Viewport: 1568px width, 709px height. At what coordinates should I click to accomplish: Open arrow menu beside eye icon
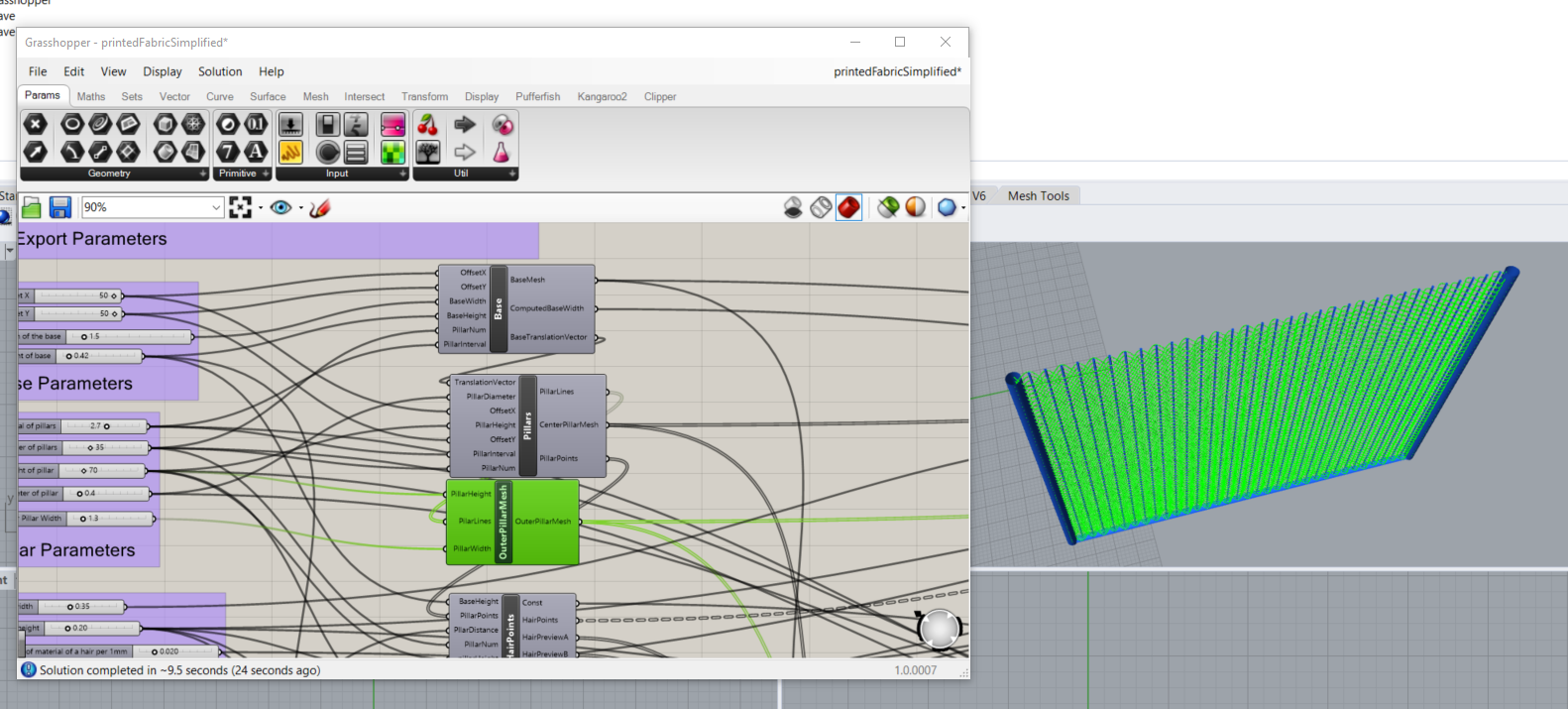[x=300, y=208]
